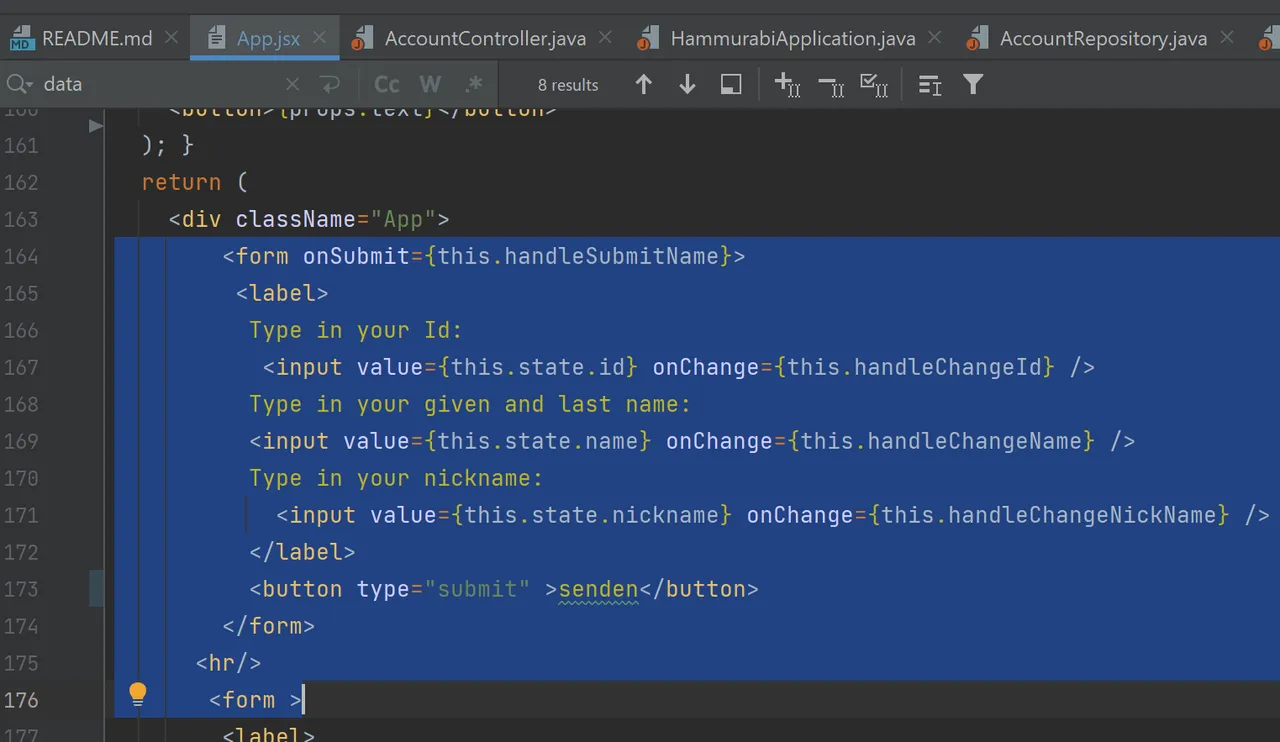The width and height of the screenshot is (1280, 742).
Task: Click the '8 results' search count
Action: pyautogui.click(x=568, y=85)
